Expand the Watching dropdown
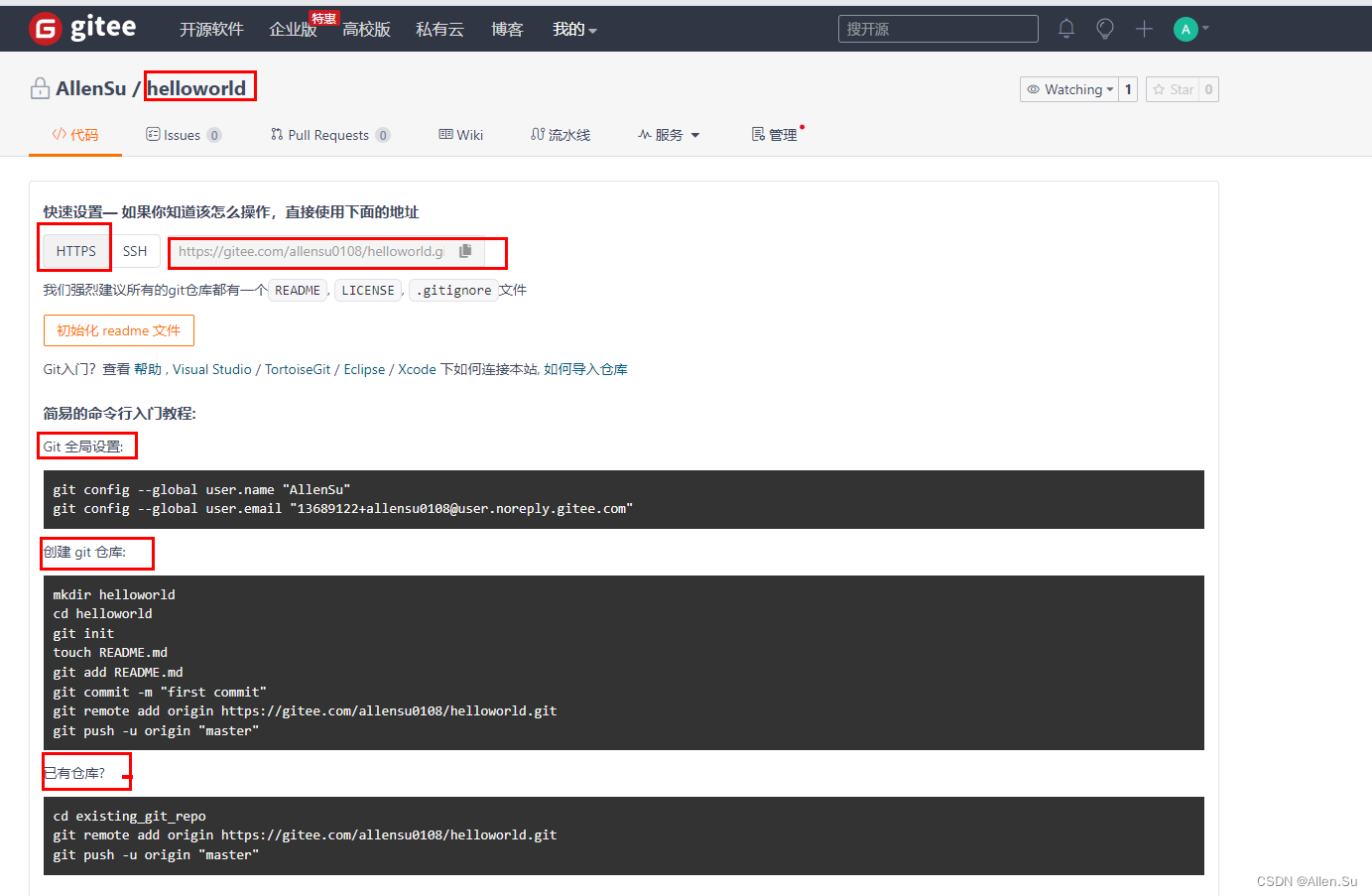 click(1068, 89)
